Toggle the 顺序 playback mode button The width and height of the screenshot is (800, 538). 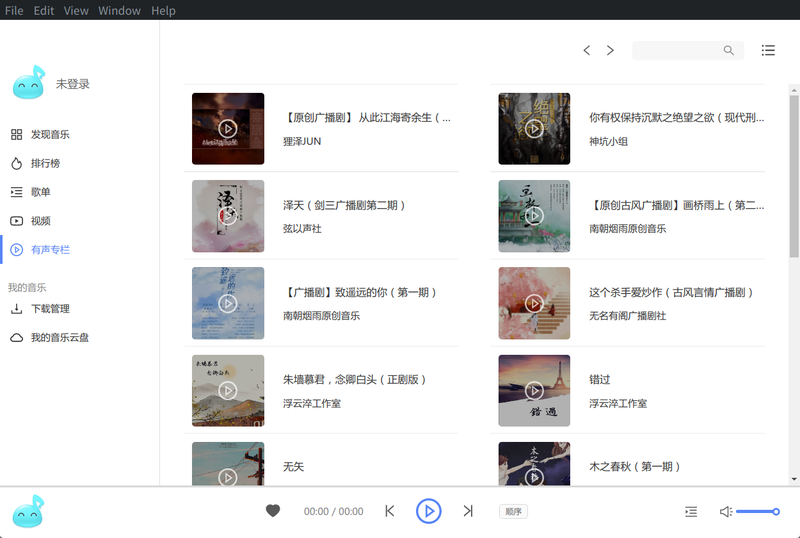coord(513,511)
